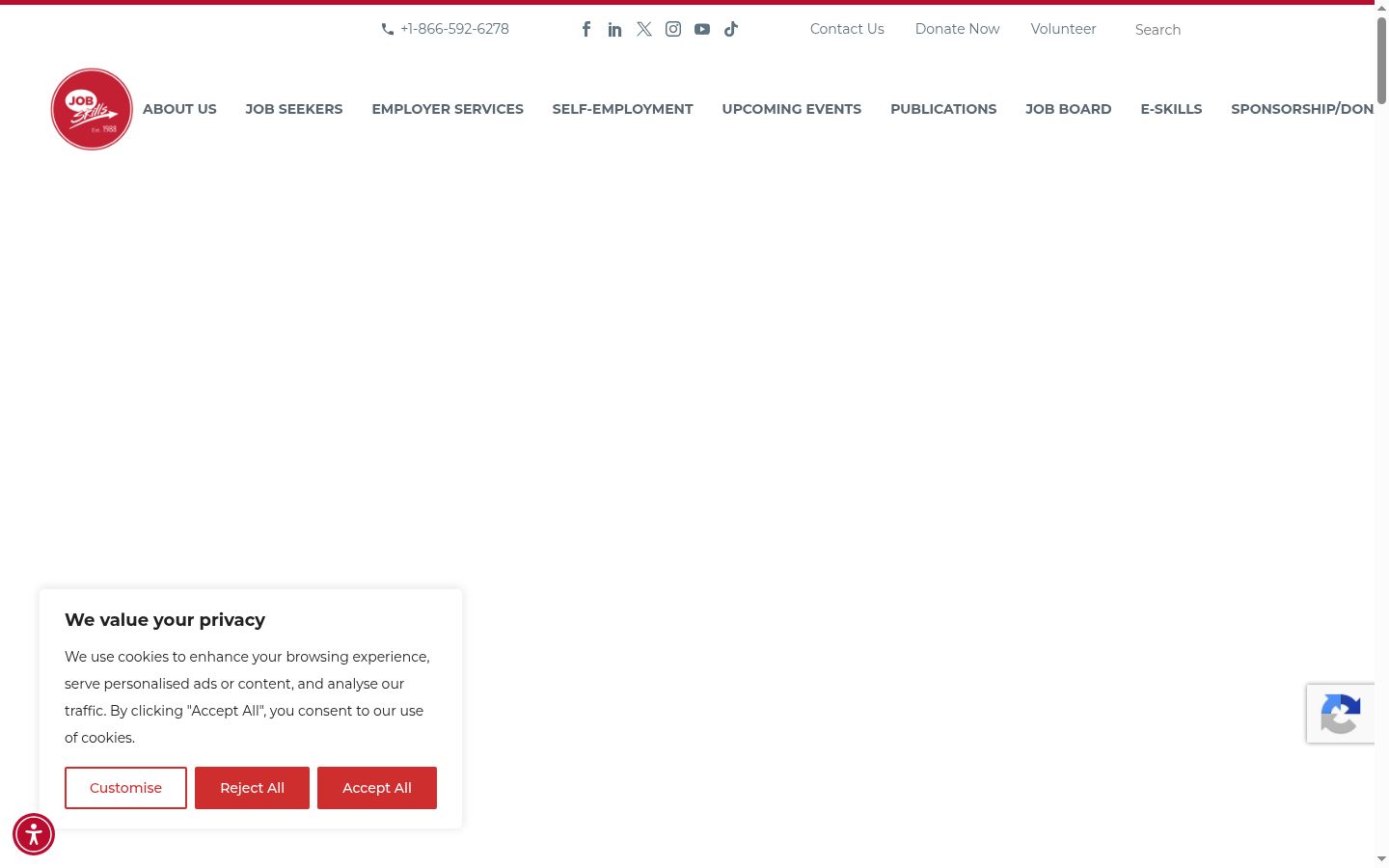Open the Sponsorship/Donate menu item

[x=1302, y=109]
